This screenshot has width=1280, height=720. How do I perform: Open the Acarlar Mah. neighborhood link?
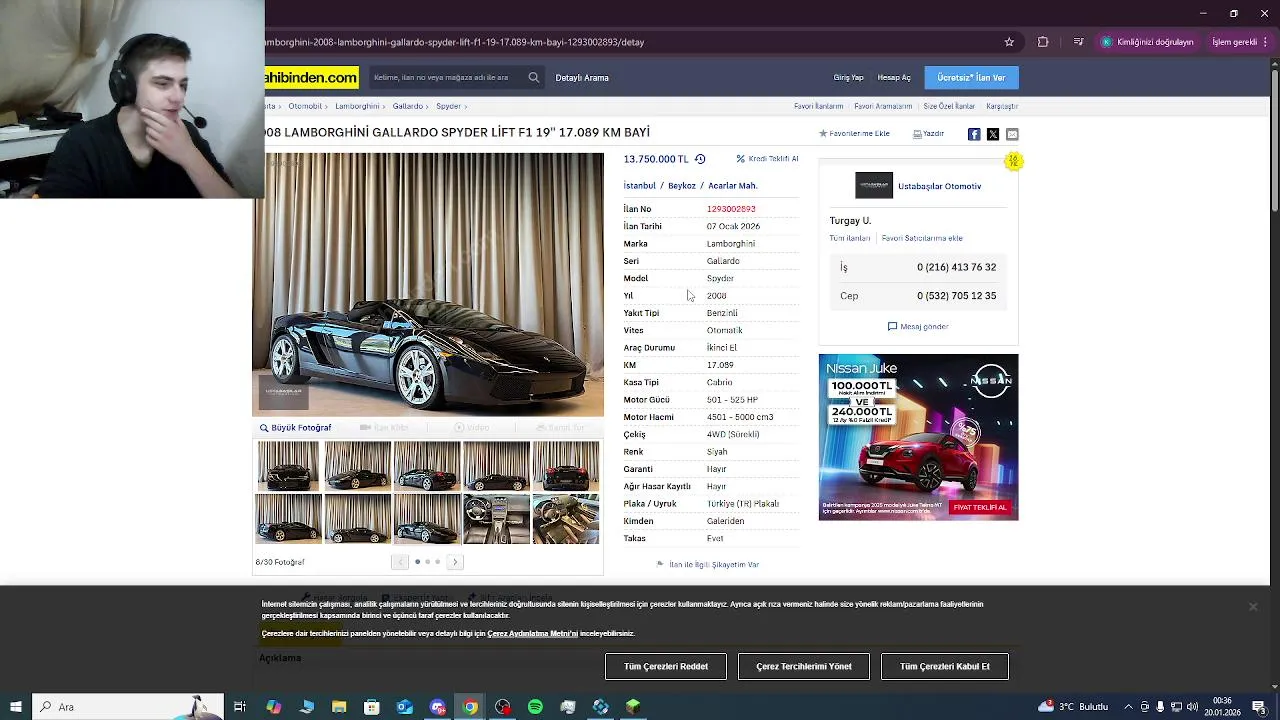732,186
